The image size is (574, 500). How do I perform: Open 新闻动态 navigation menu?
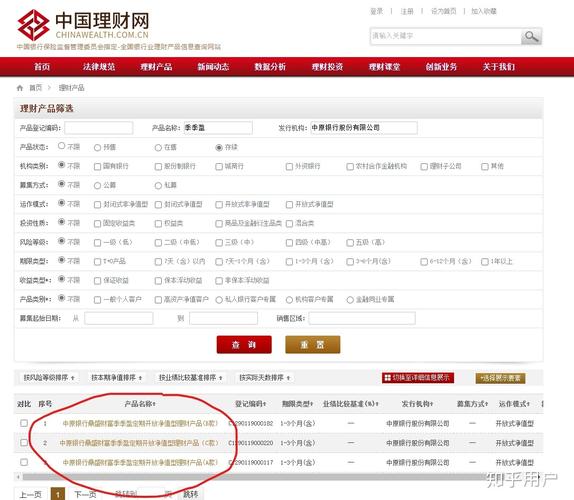coord(213,67)
